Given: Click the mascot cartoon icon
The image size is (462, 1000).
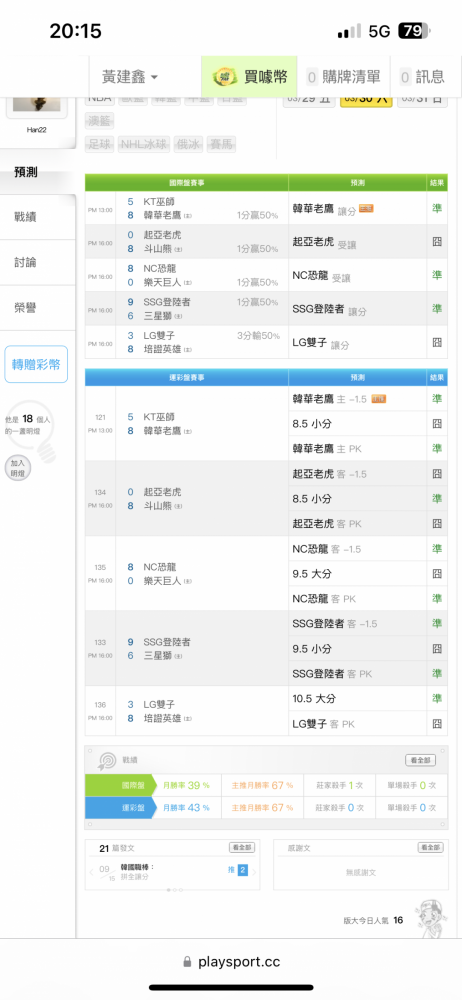Looking at the screenshot, I should [428, 918].
